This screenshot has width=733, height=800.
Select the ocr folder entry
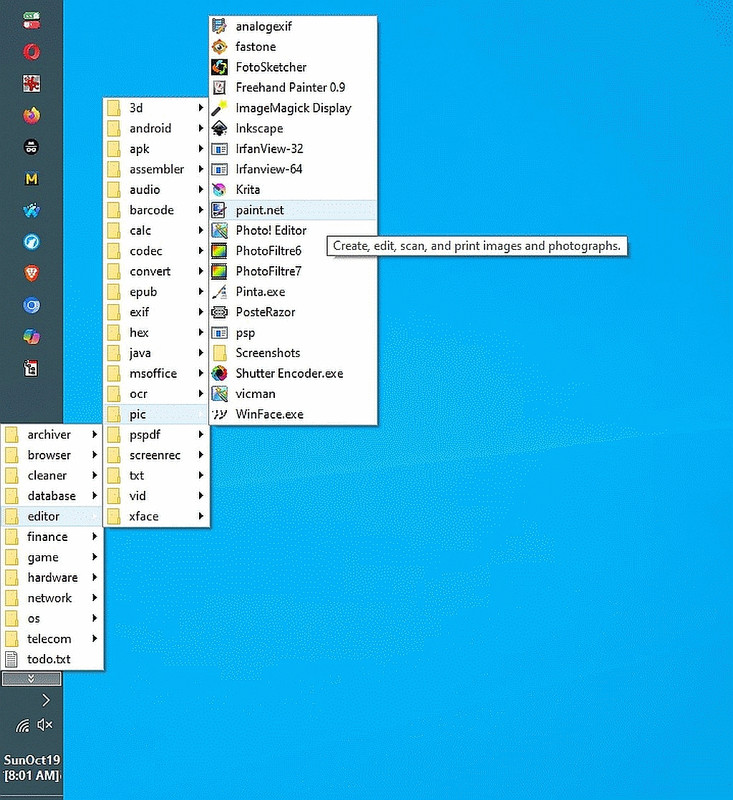[156, 393]
